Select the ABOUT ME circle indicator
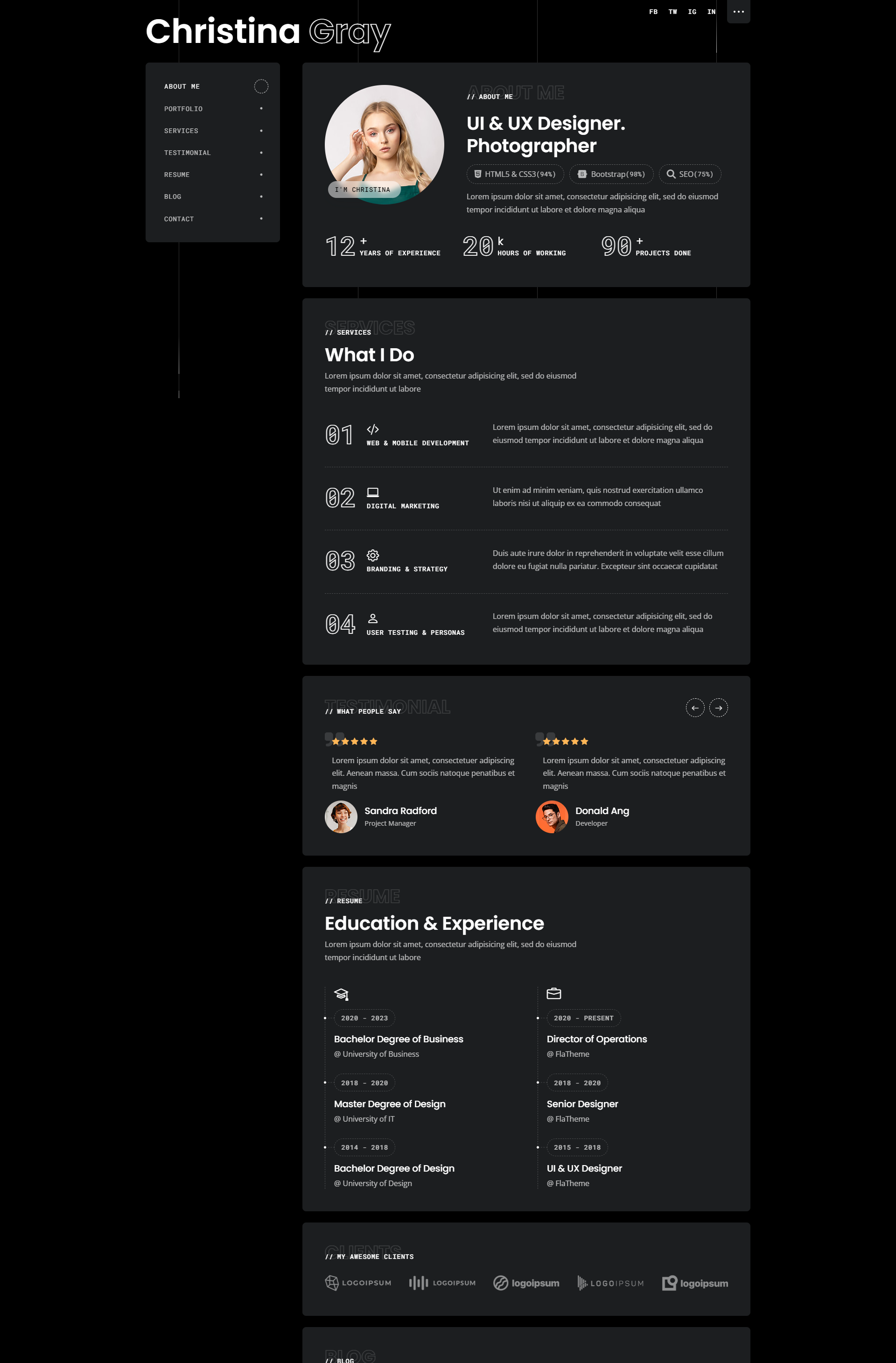The width and height of the screenshot is (896, 1363). pyautogui.click(x=261, y=86)
